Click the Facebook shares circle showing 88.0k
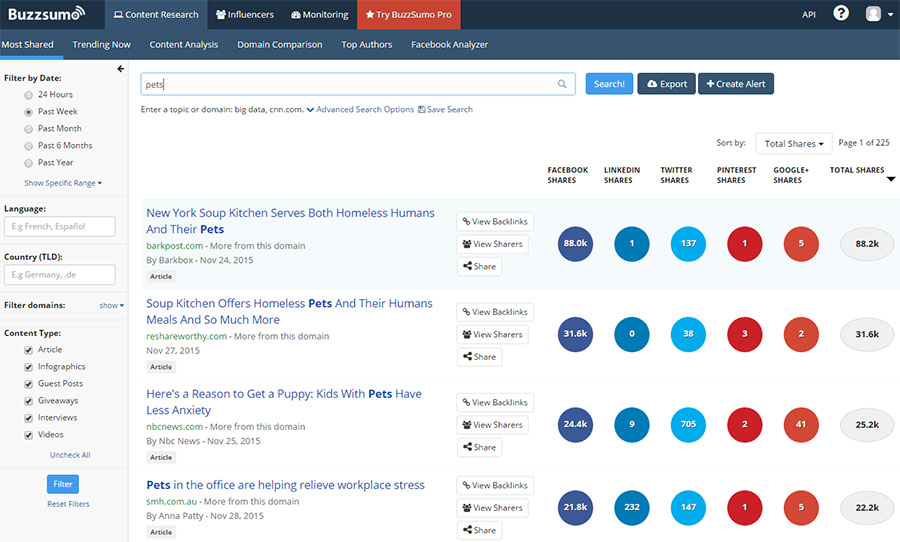 click(x=575, y=243)
